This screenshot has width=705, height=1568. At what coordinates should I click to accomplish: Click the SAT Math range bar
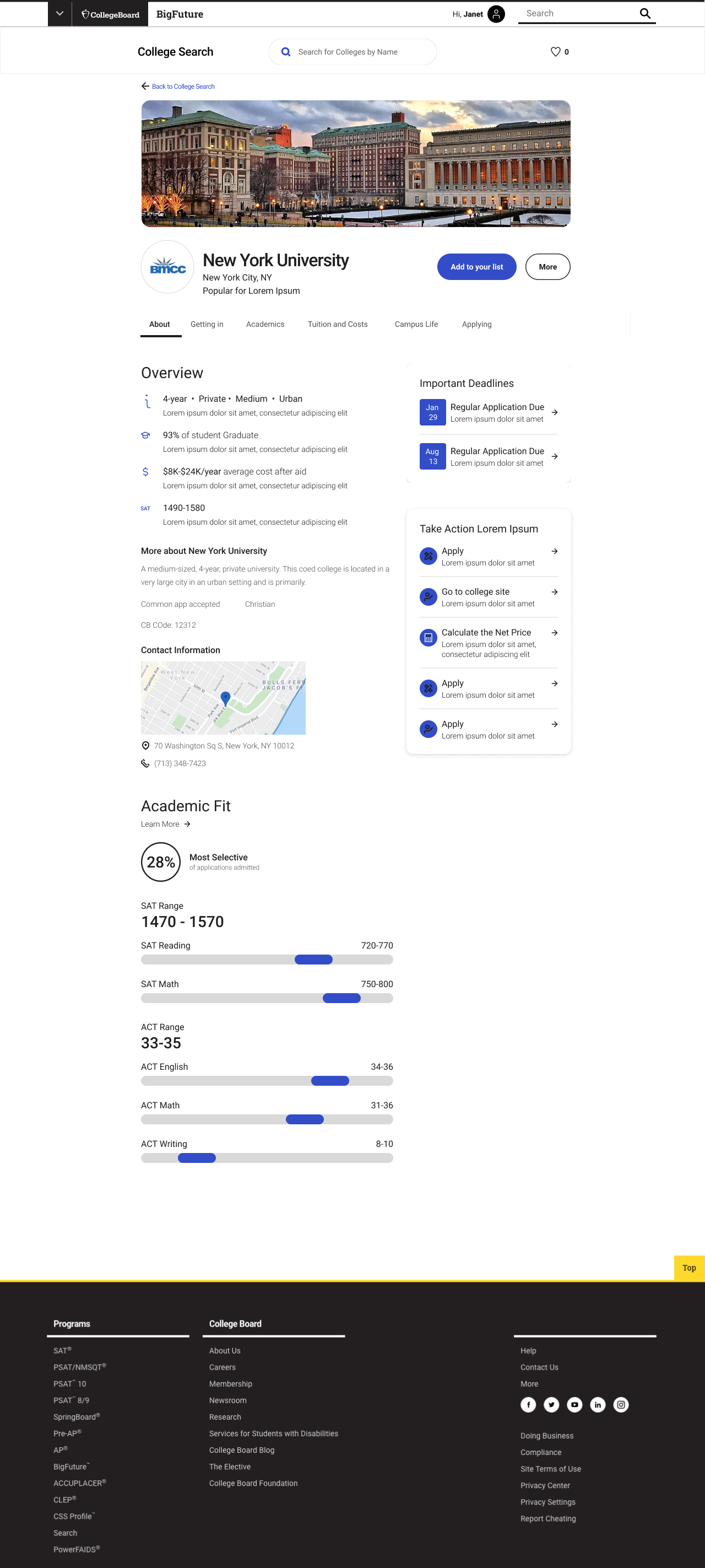coord(267,998)
